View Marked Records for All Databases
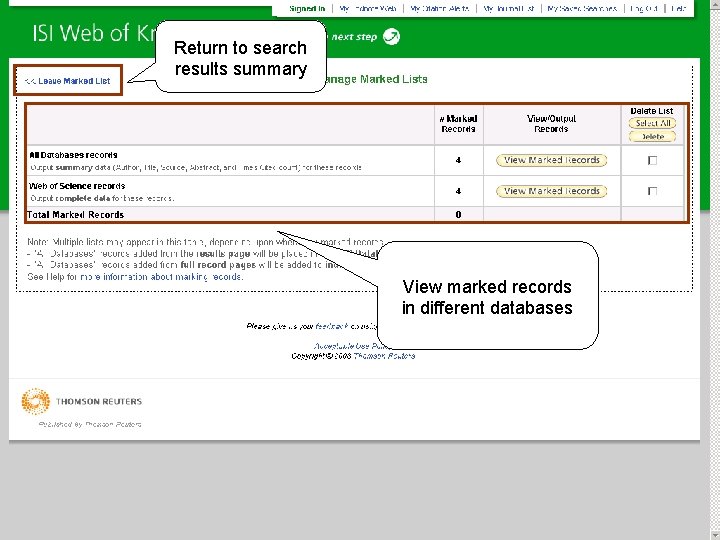The width and height of the screenshot is (720, 540). coord(551,160)
